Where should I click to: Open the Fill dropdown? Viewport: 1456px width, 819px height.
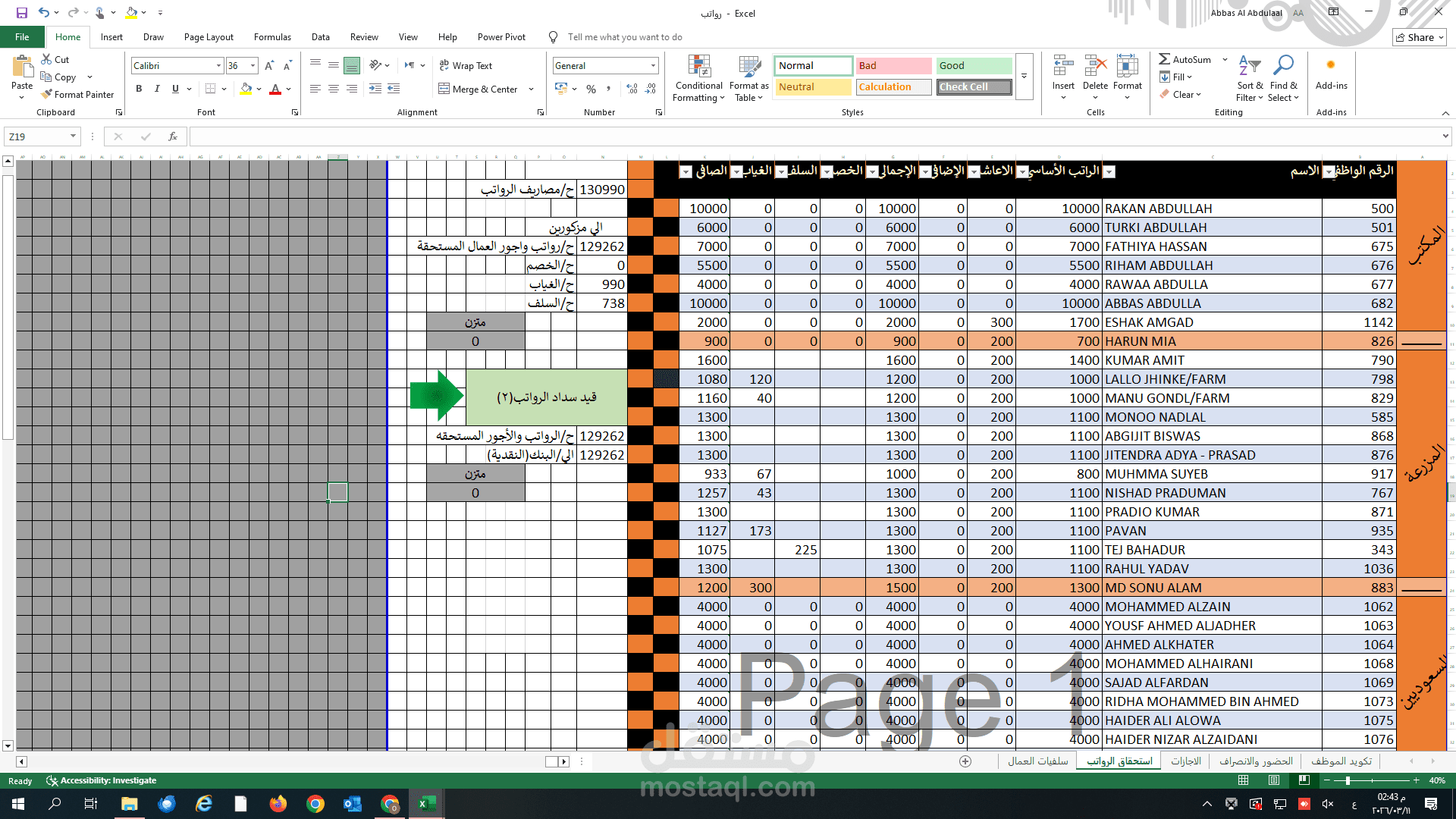click(1175, 77)
